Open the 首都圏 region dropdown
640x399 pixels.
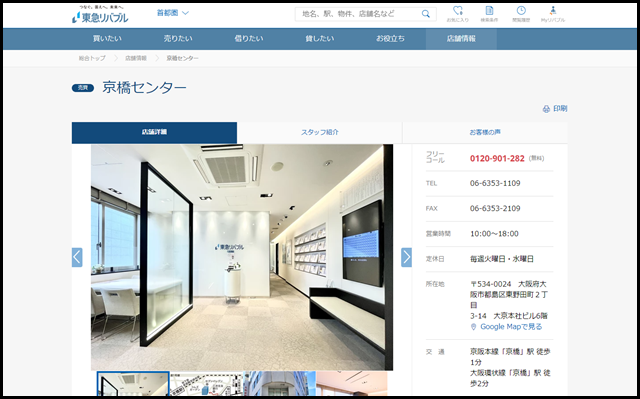pos(173,13)
